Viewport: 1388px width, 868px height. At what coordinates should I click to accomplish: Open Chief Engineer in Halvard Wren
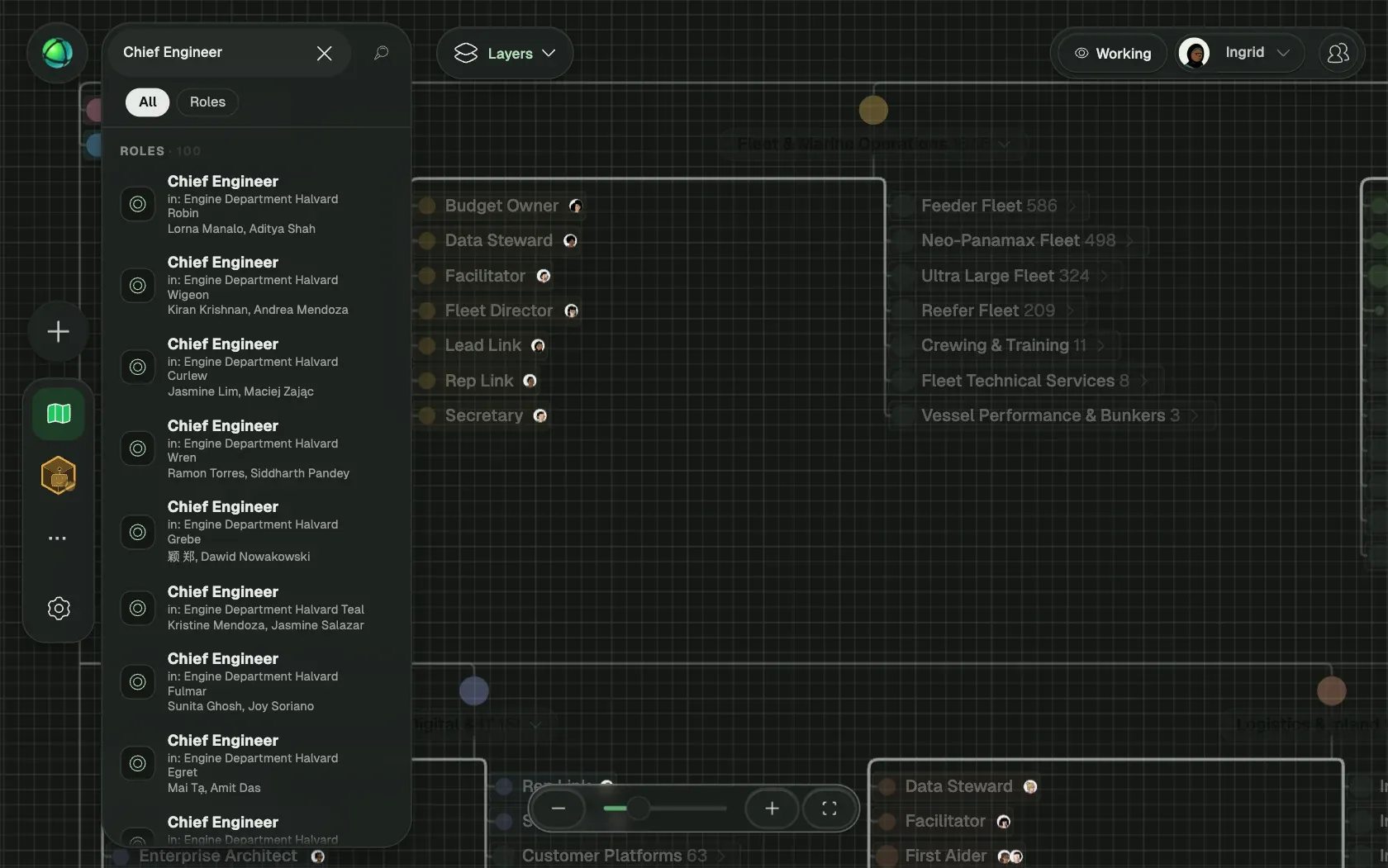[x=256, y=448]
